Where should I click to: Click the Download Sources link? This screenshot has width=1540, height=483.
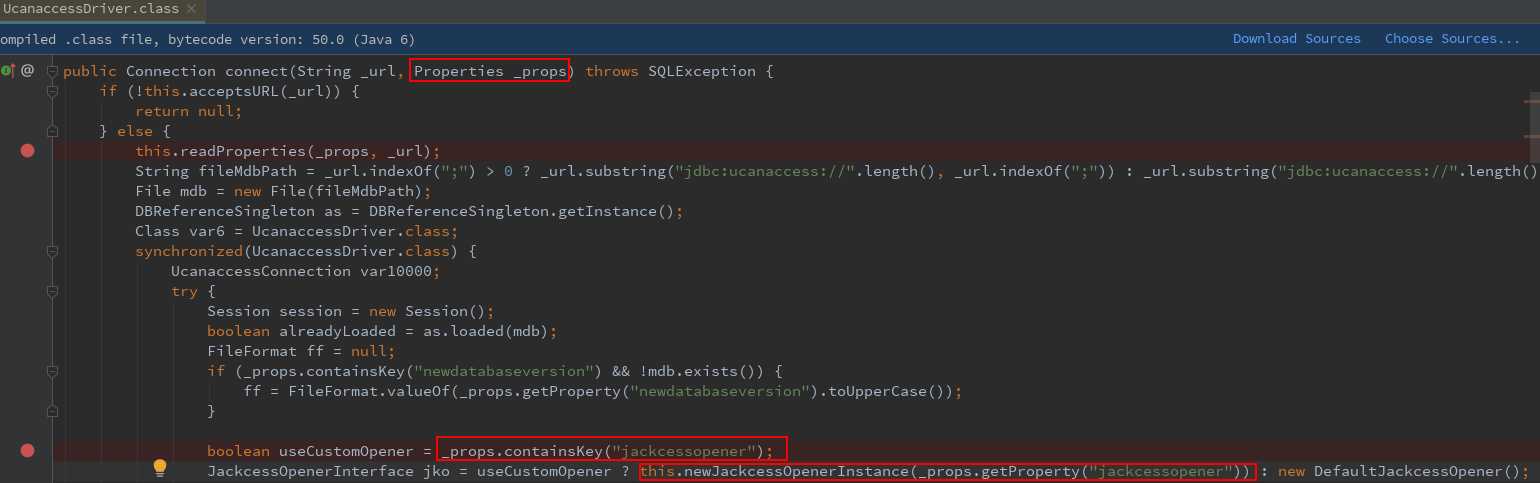coord(1296,39)
